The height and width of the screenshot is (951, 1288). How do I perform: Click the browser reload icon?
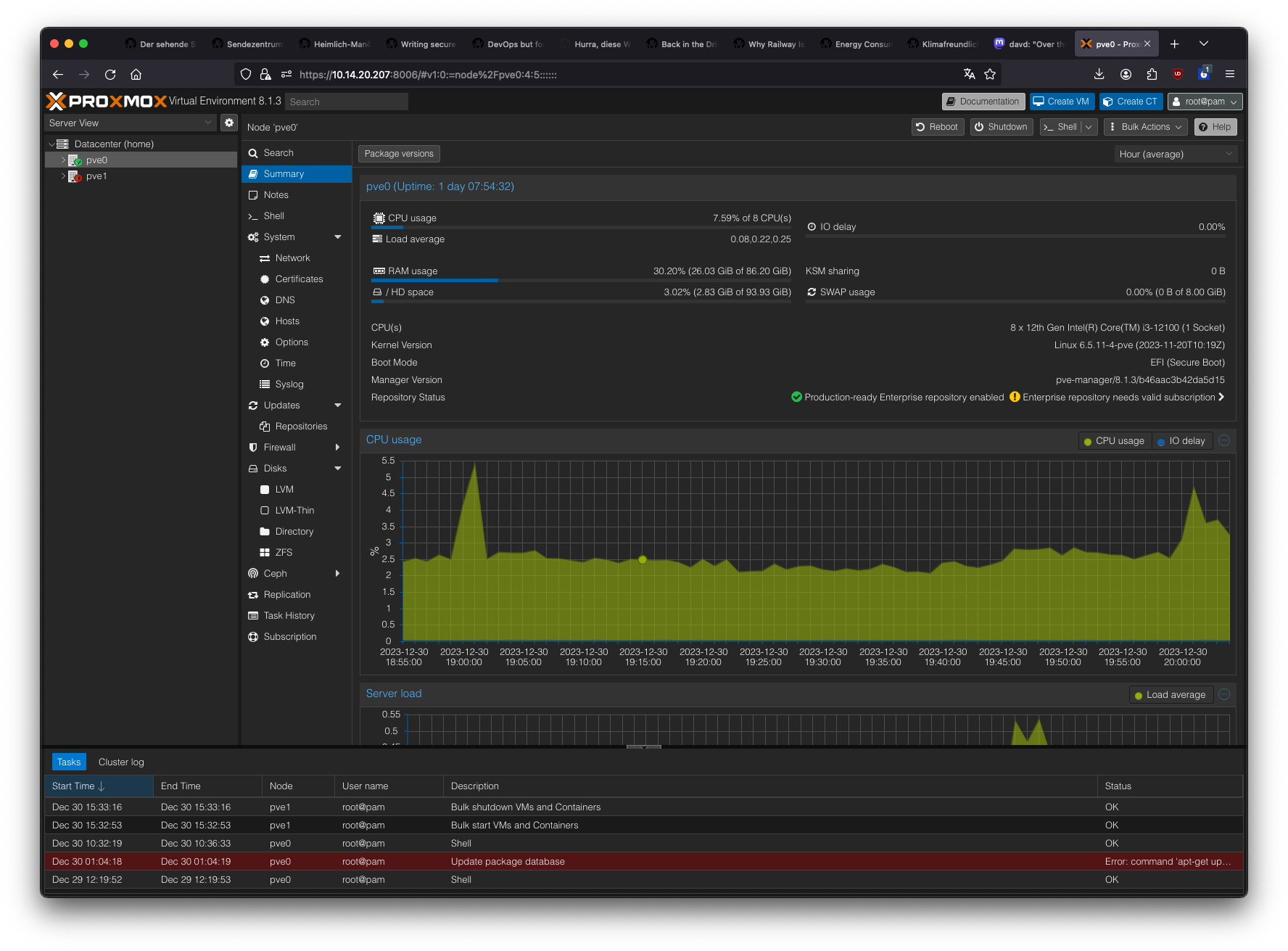(x=110, y=74)
